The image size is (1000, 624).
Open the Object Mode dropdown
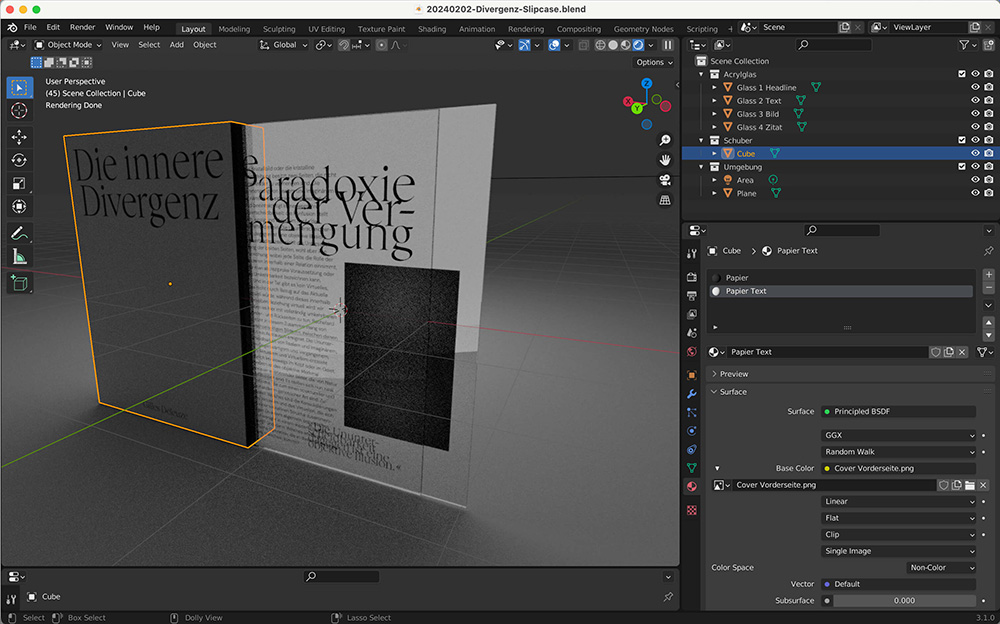click(69, 45)
